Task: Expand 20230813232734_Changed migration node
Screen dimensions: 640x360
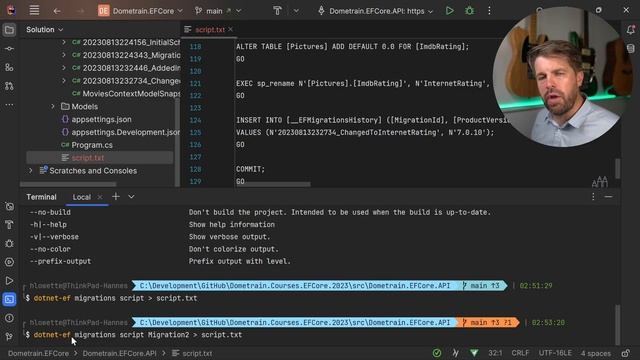Action: [64, 81]
